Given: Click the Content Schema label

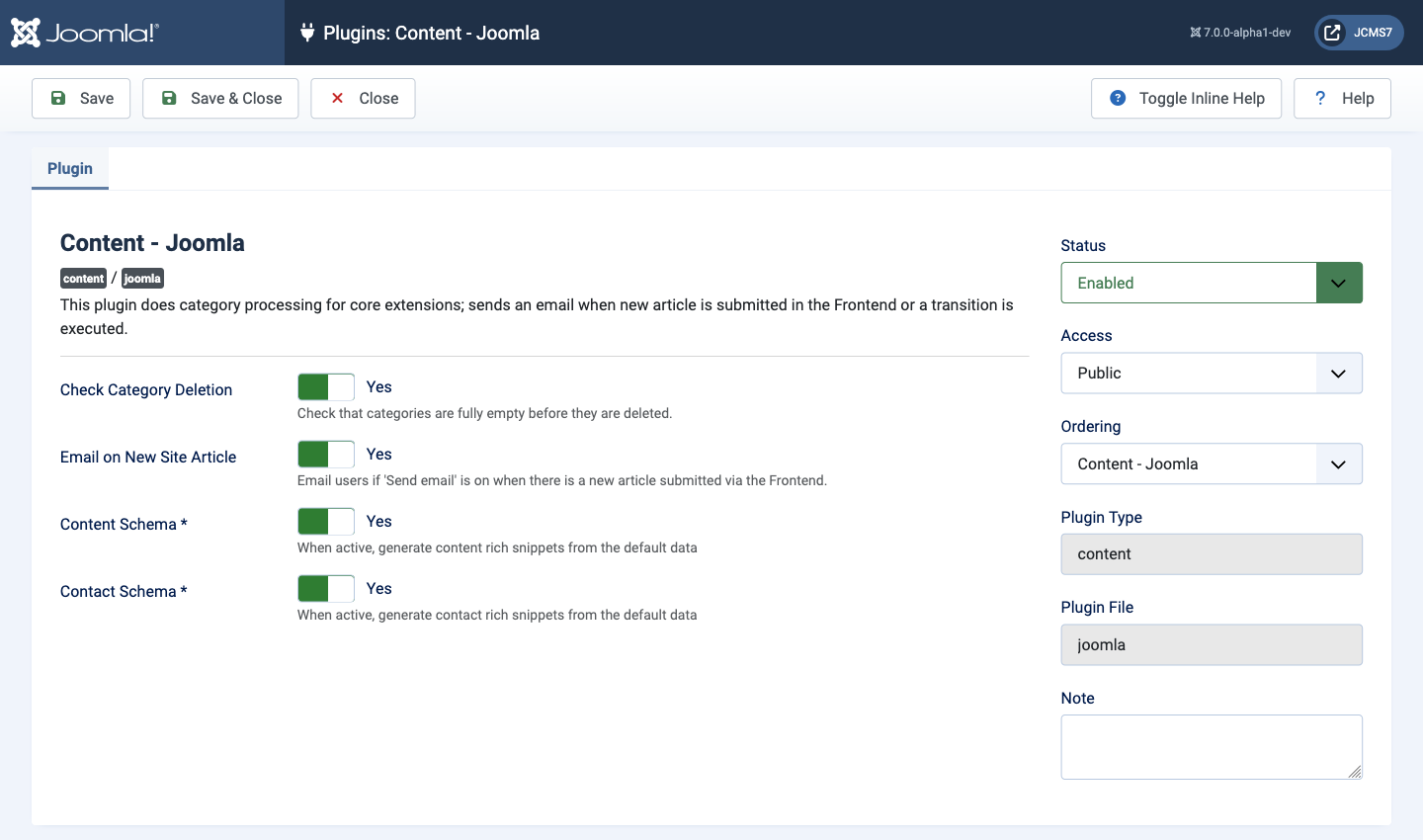Looking at the screenshot, I should tap(124, 524).
